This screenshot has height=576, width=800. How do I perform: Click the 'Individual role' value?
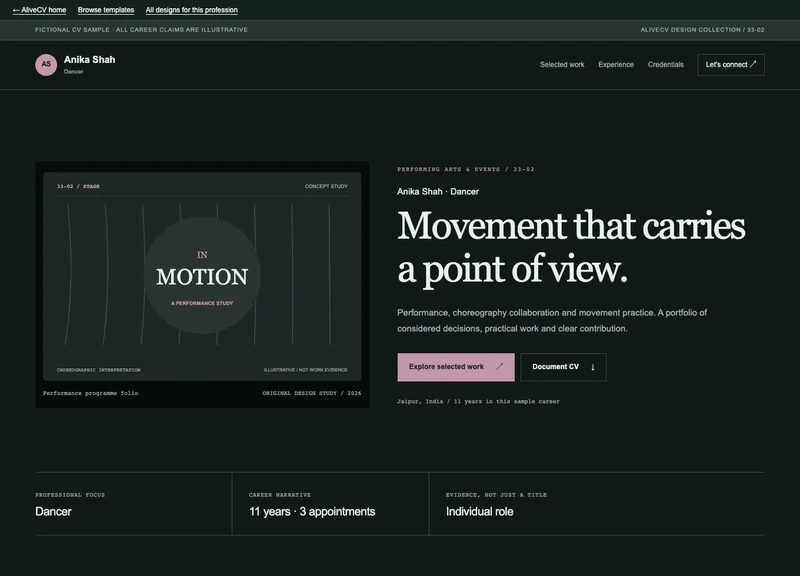(x=480, y=511)
